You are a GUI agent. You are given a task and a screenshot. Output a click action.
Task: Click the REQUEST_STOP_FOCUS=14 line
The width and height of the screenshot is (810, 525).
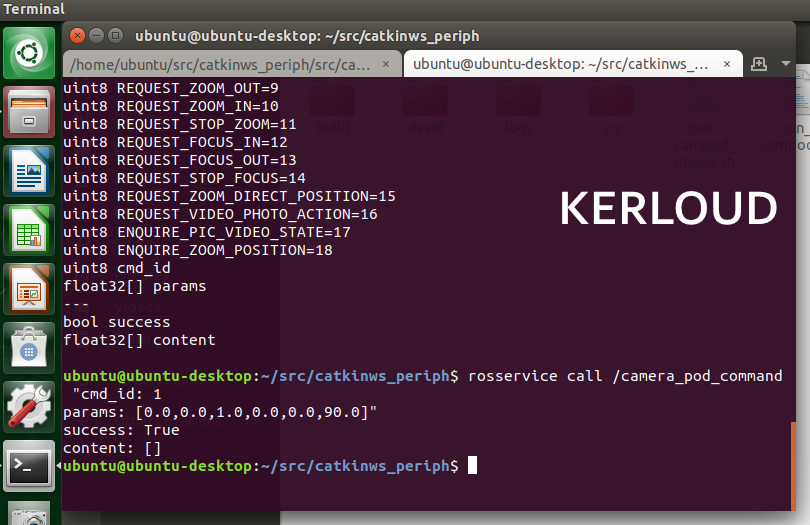tap(184, 178)
